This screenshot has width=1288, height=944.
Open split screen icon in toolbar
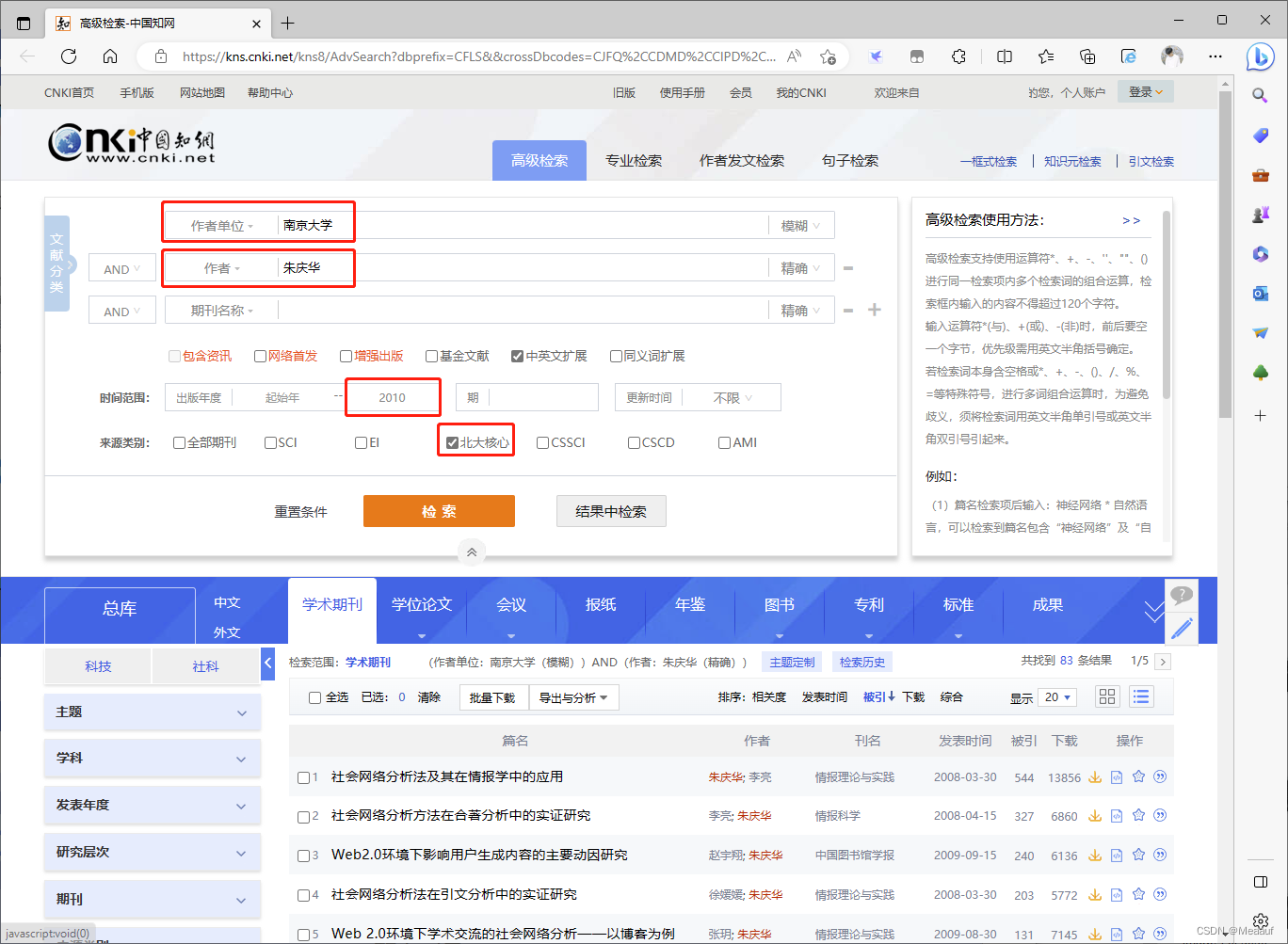[1005, 56]
